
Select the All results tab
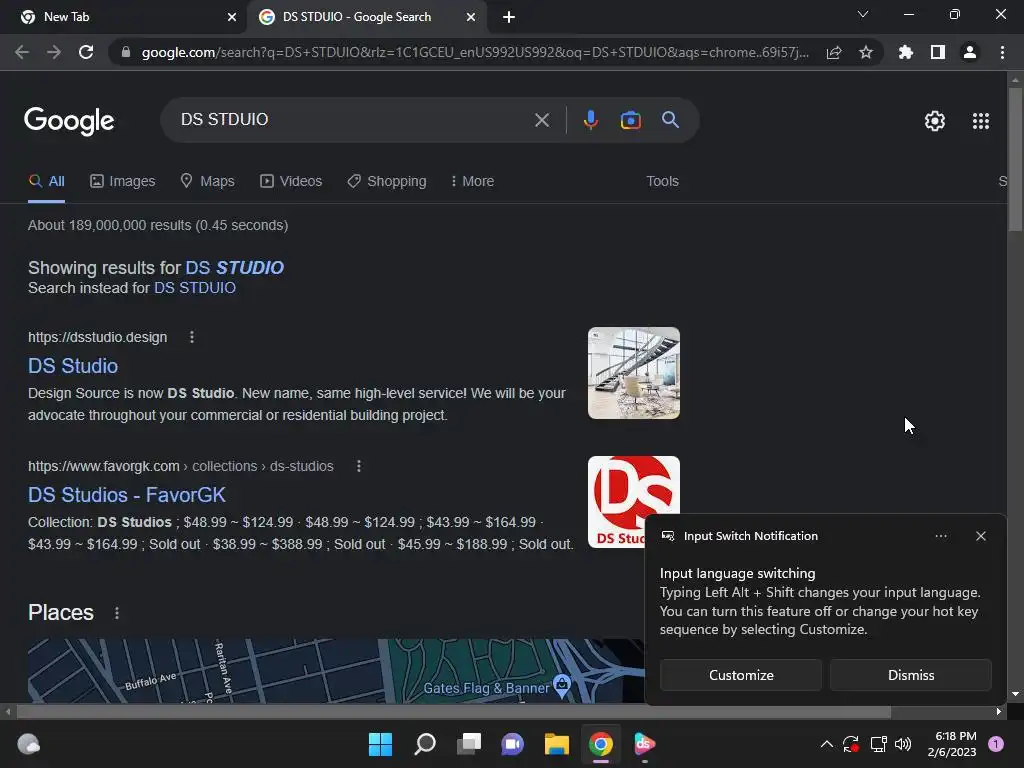pos(46,182)
